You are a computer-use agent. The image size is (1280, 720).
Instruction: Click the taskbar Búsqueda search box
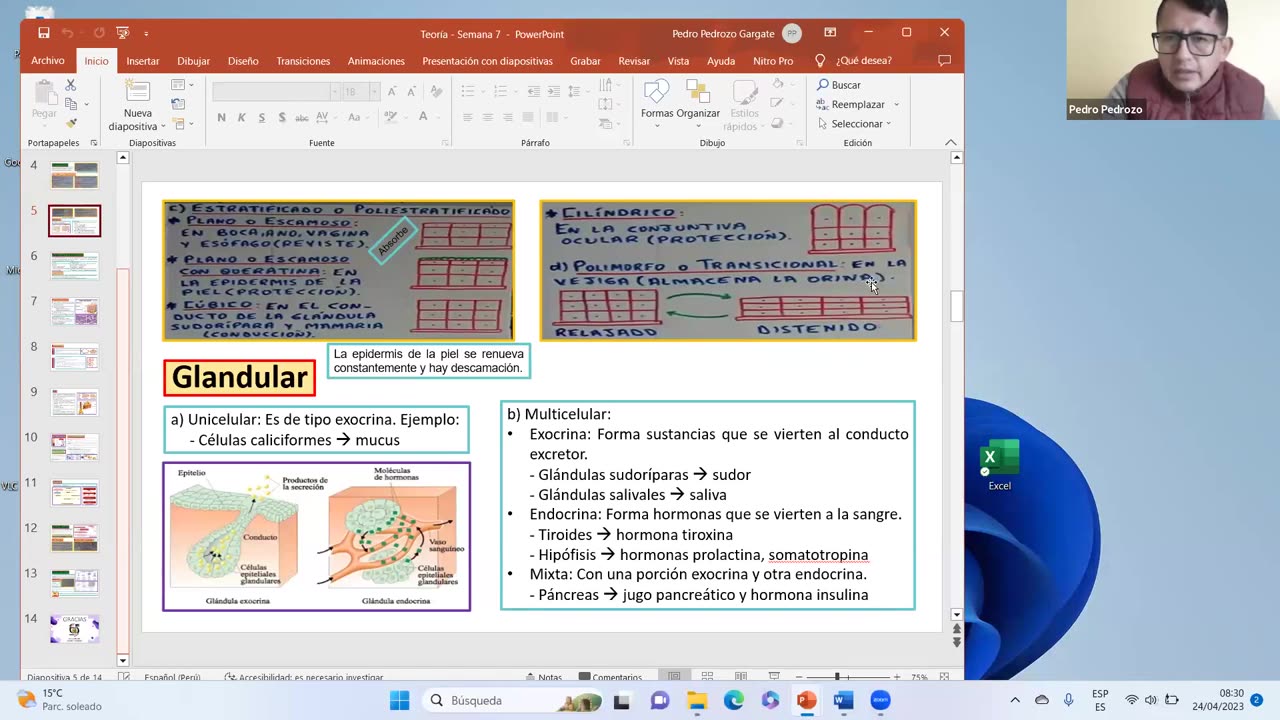pyautogui.click(x=513, y=700)
